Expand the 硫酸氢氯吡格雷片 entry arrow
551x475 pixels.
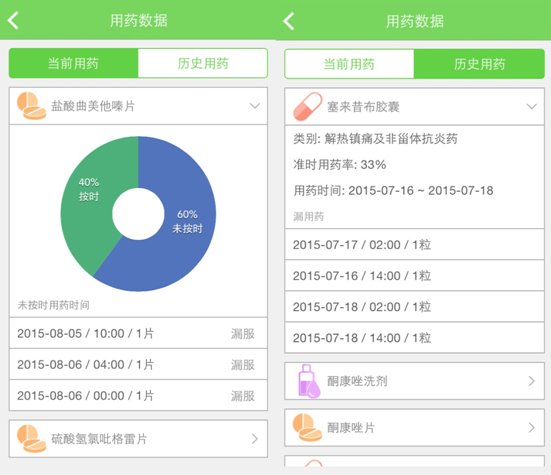[255, 439]
